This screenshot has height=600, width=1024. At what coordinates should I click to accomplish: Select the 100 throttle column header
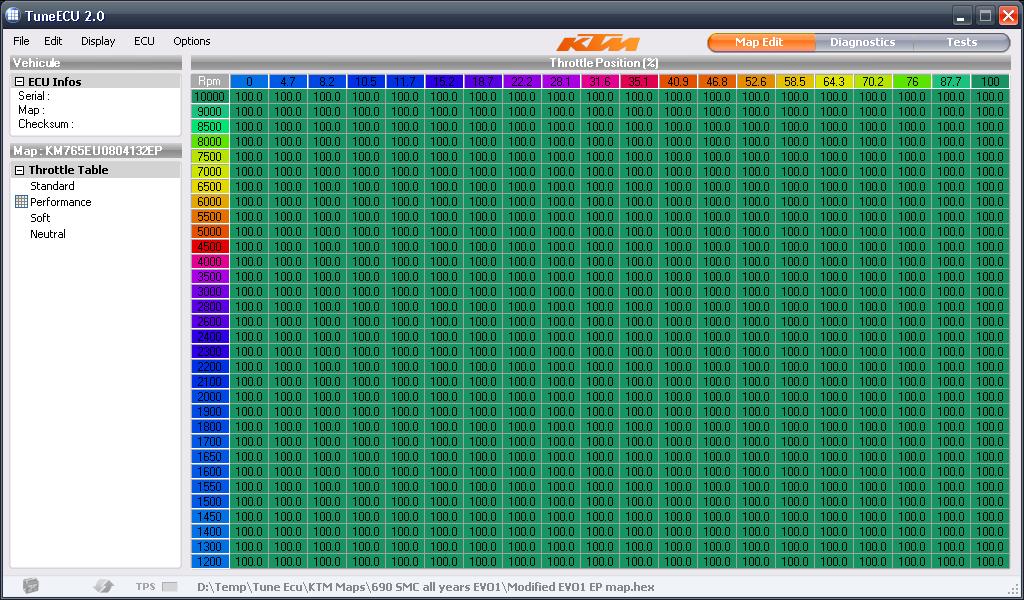[990, 82]
